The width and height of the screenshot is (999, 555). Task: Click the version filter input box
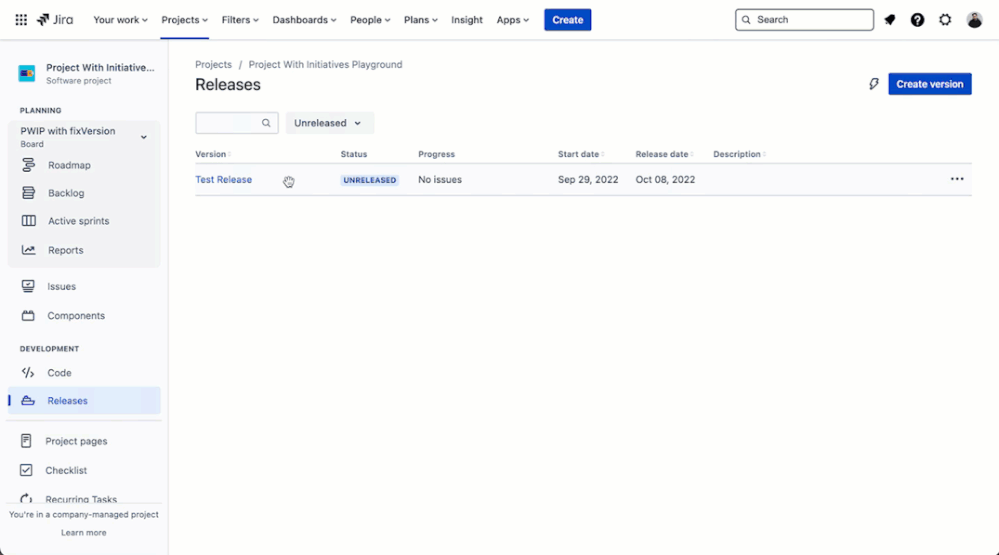point(236,123)
